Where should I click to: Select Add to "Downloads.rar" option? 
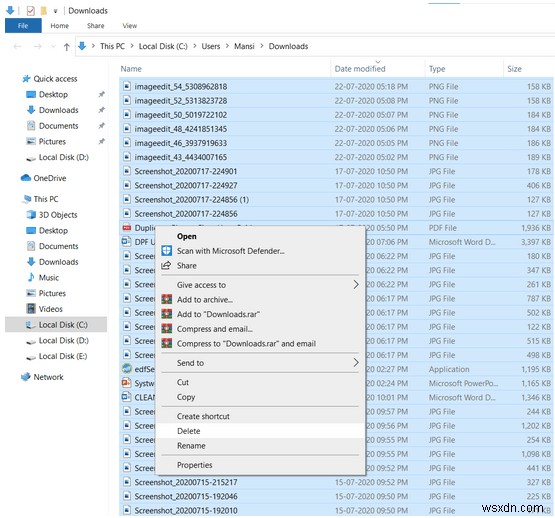260,314
